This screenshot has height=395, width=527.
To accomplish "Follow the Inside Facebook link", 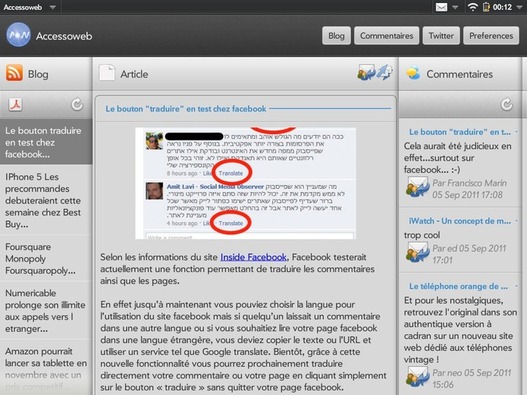I will pos(253,257).
